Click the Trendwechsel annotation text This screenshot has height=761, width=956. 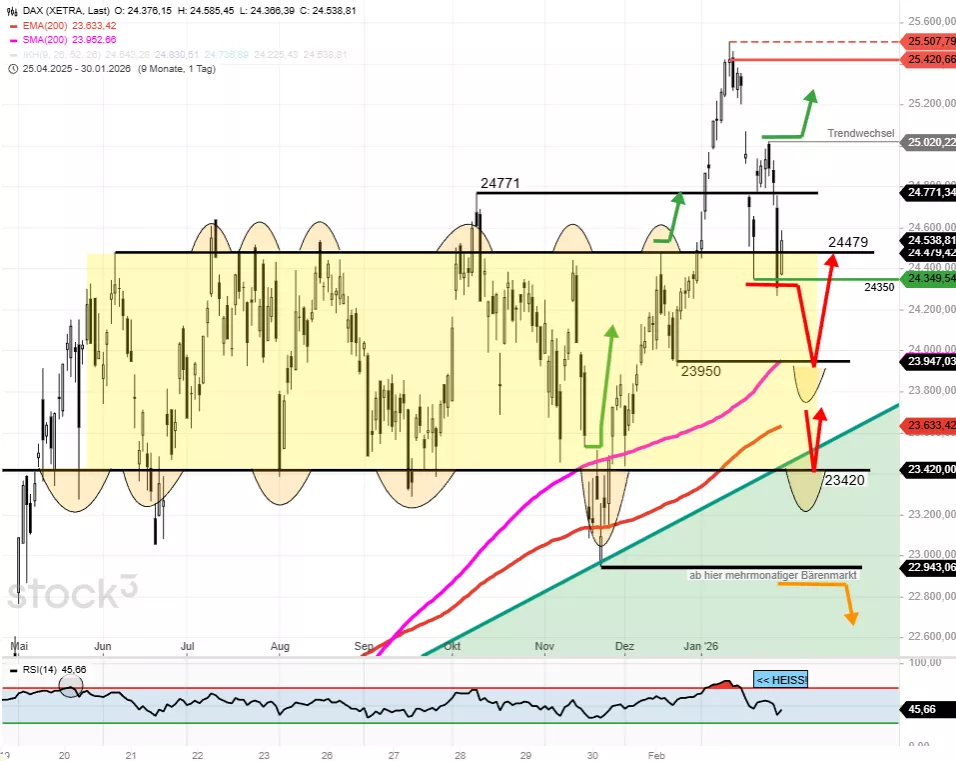tap(861, 133)
